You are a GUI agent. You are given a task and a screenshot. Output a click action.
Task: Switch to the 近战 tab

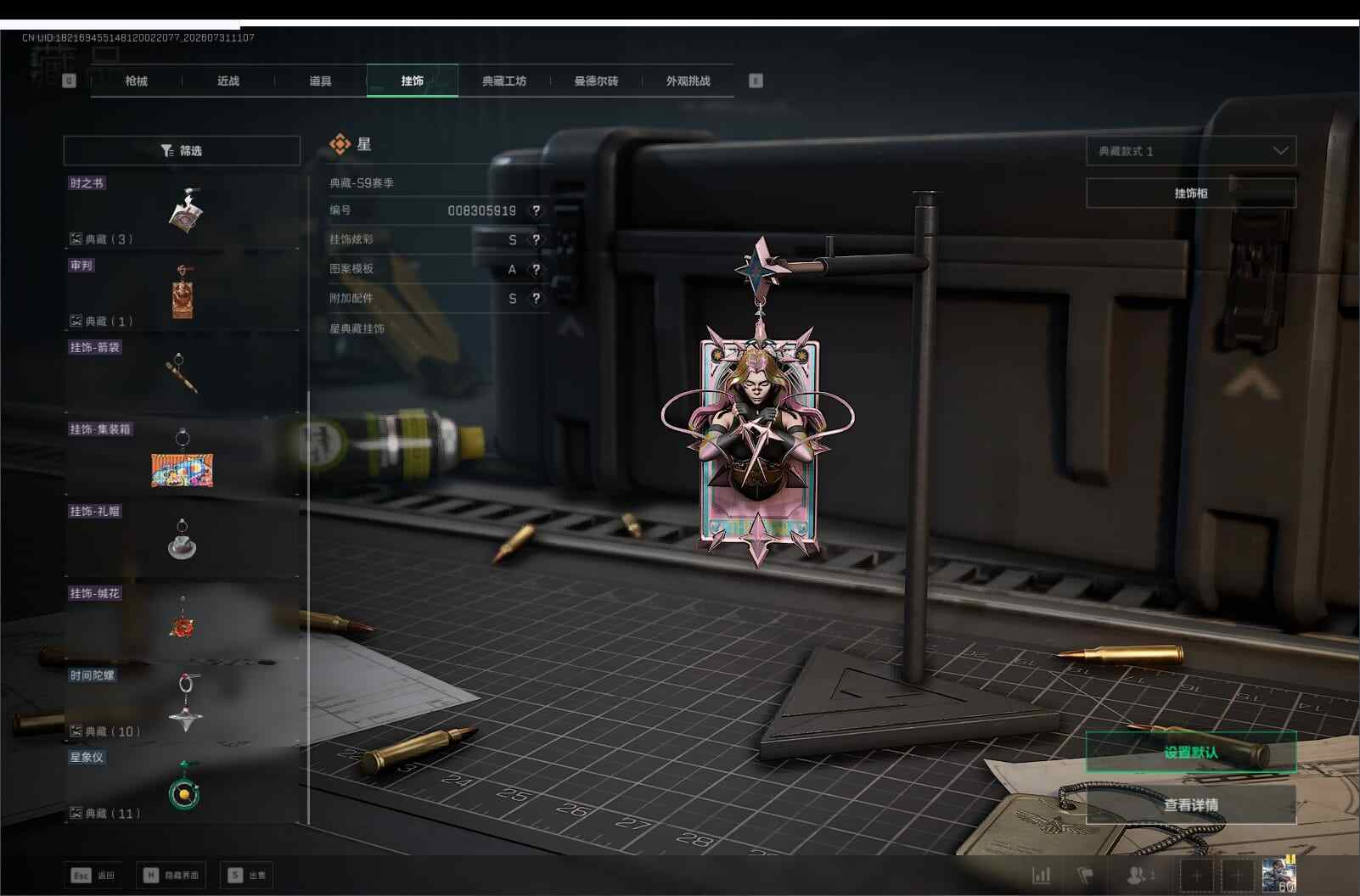click(x=228, y=81)
